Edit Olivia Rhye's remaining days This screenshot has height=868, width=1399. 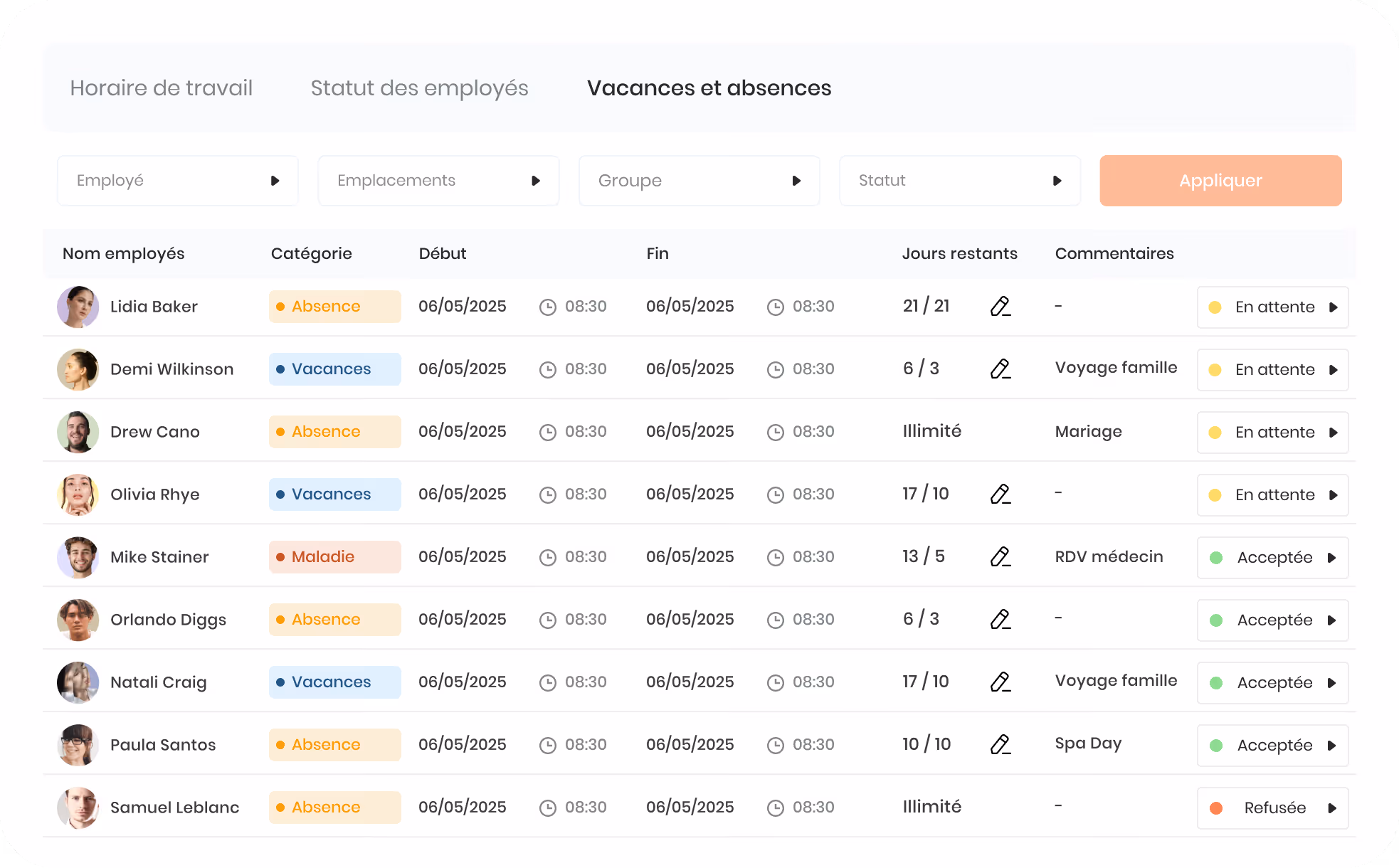pyautogui.click(x=1001, y=494)
